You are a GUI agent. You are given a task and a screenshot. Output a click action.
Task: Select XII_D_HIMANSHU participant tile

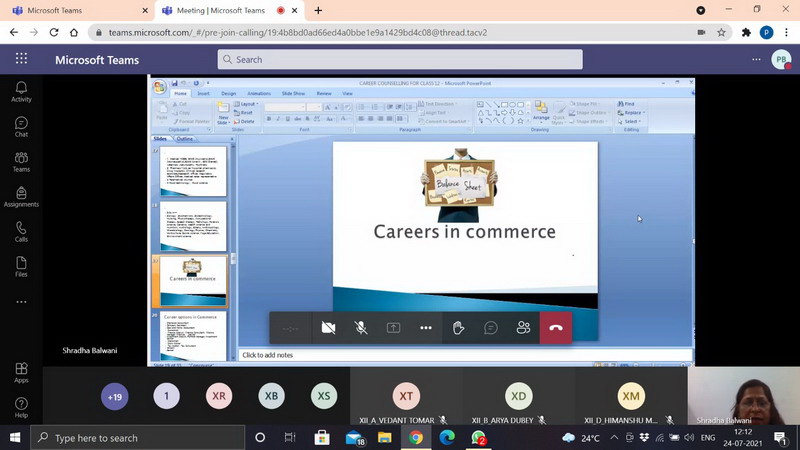631,396
